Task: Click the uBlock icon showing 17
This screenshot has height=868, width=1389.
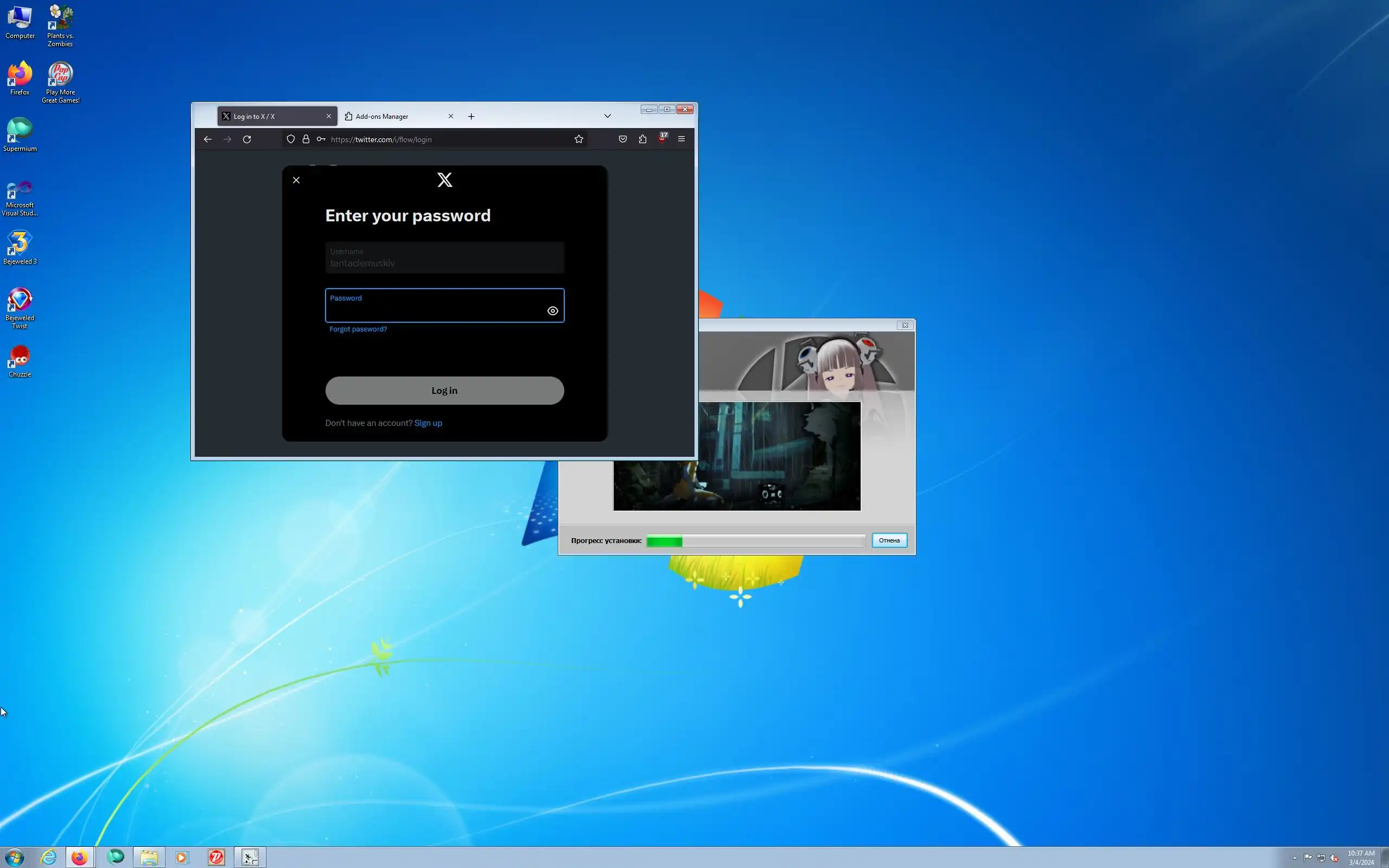Action: 662,139
